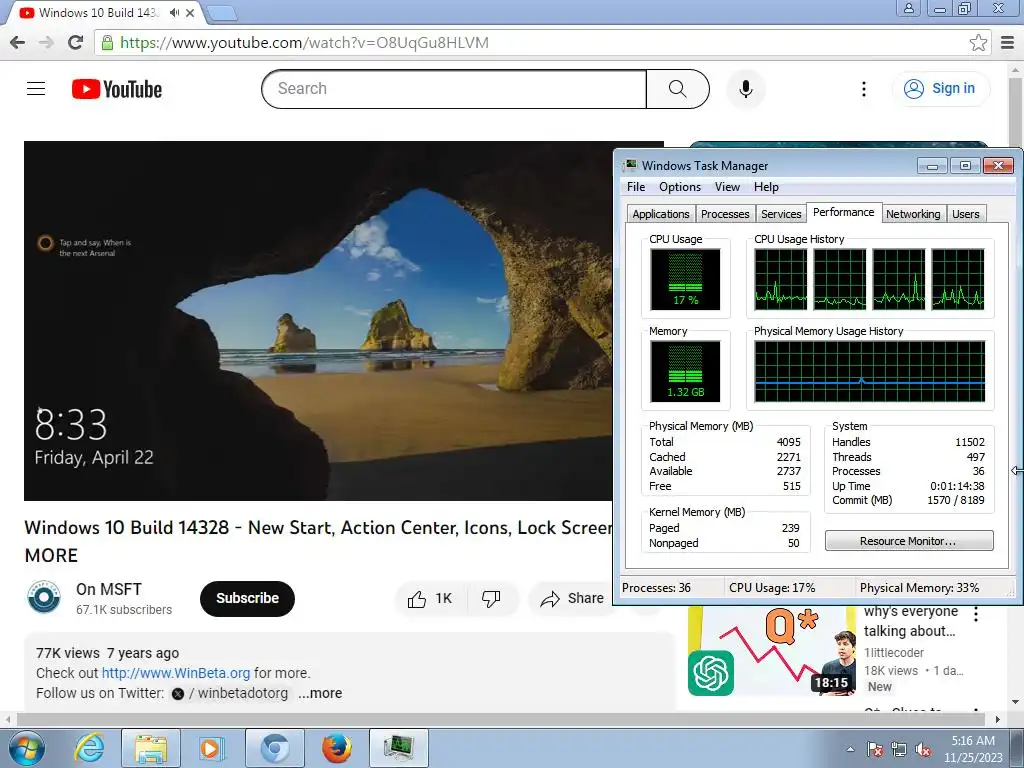Screen dimensions: 1024x768
Task: Open the taskbar clock and date
Action: 973,749
